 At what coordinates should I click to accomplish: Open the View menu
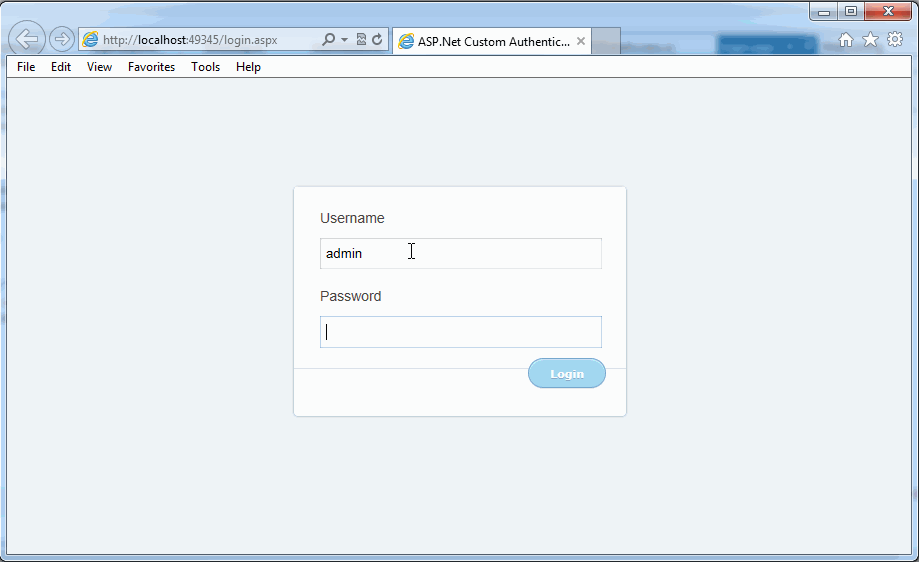tap(99, 67)
